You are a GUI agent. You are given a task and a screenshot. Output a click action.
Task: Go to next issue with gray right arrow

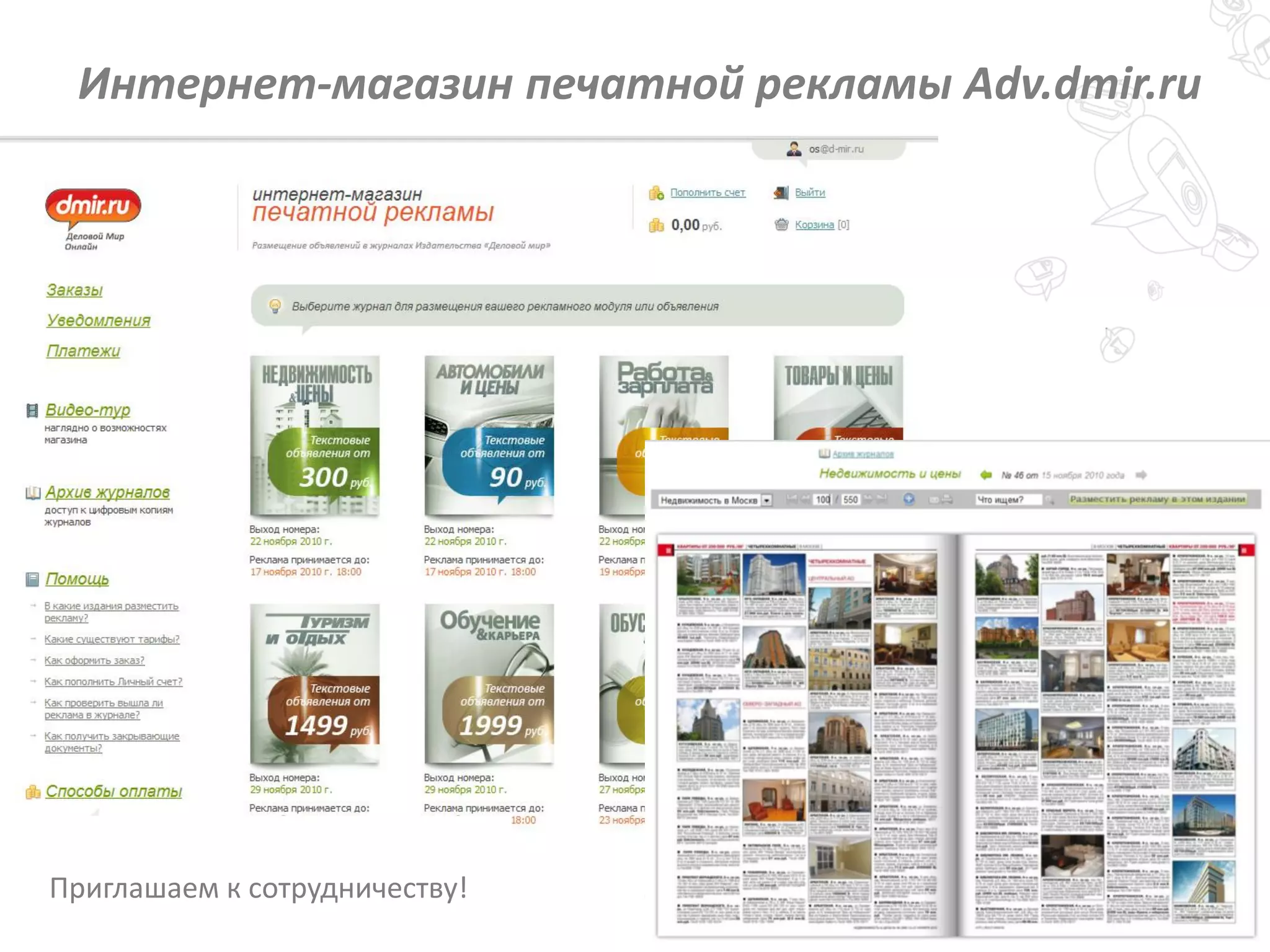tap(1141, 475)
